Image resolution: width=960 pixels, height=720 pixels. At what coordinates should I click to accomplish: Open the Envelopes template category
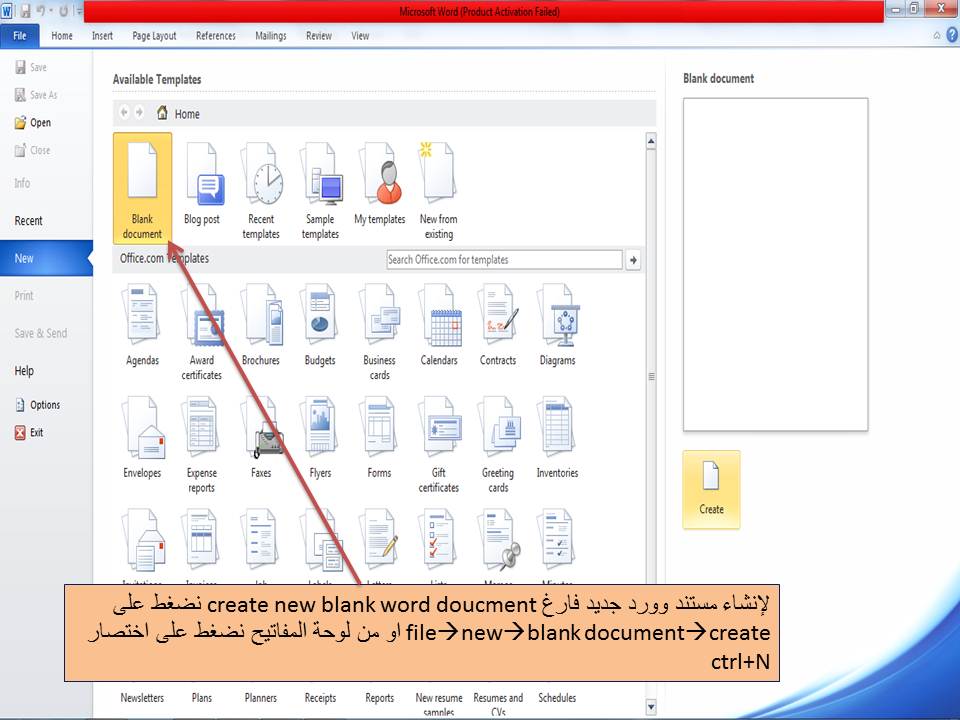142,437
